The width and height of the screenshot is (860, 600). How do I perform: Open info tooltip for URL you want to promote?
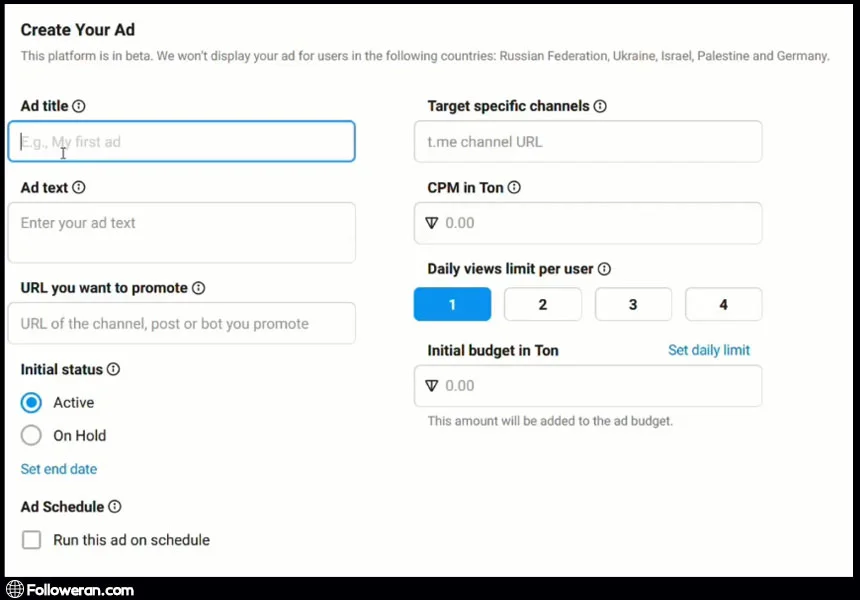[198, 288]
